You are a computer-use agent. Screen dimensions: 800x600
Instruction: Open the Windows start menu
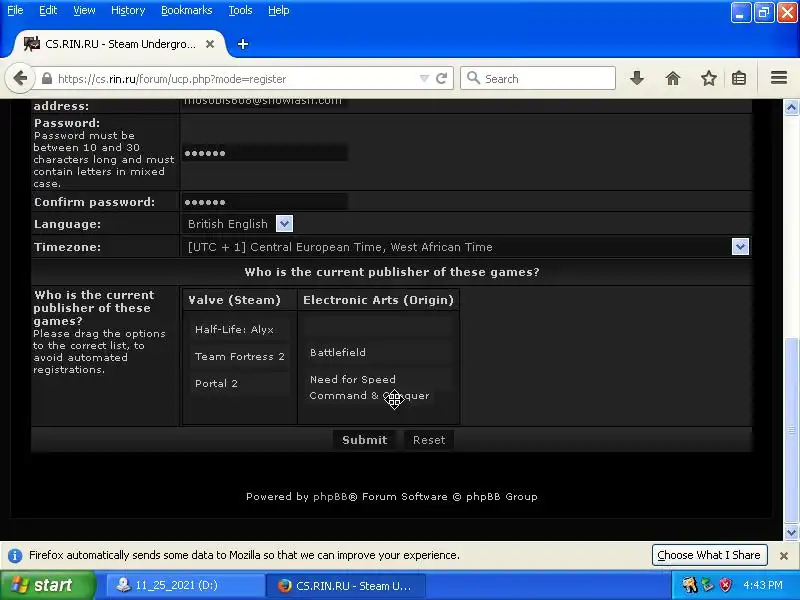tap(47, 585)
